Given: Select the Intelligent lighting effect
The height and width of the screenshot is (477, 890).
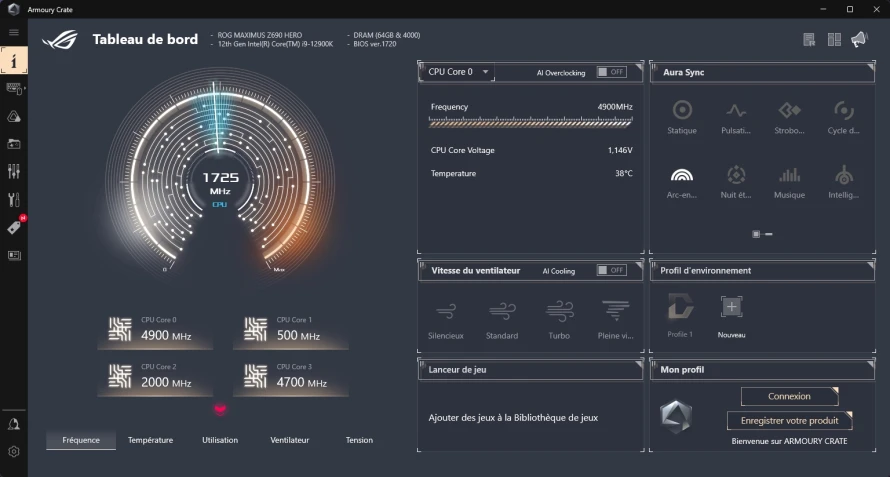Looking at the screenshot, I should click(x=843, y=182).
